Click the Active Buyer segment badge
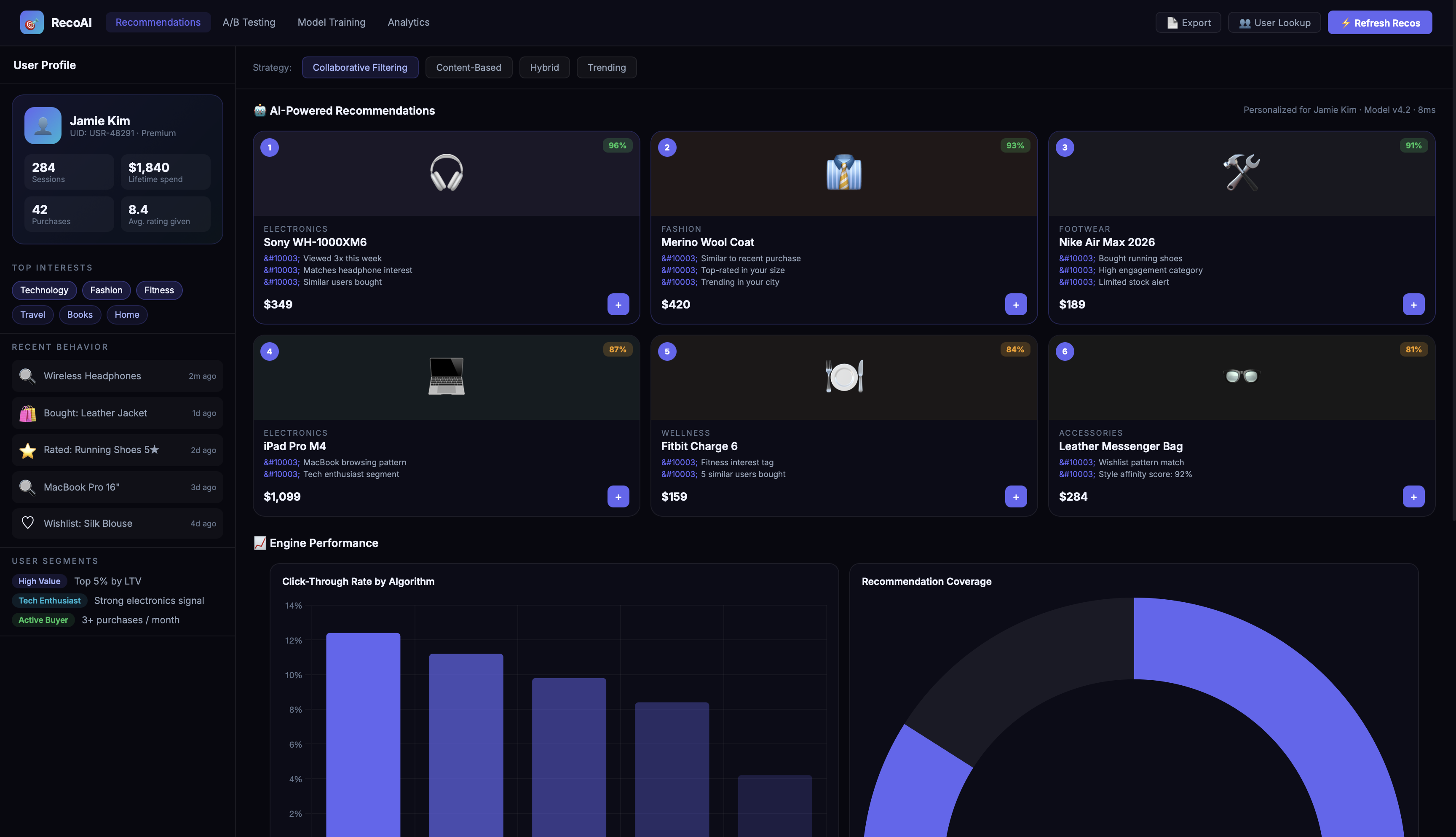The height and width of the screenshot is (837, 1456). click(x=43, y=620)
